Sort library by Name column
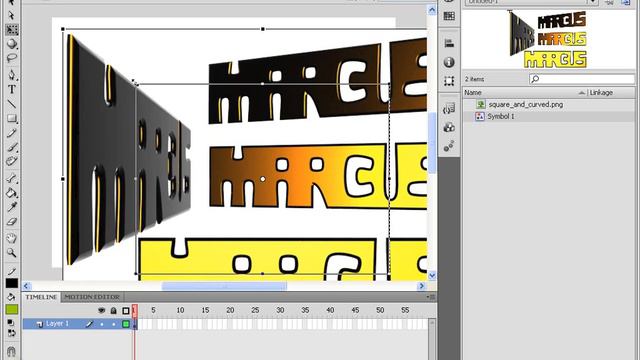 [x=473, y=93]
